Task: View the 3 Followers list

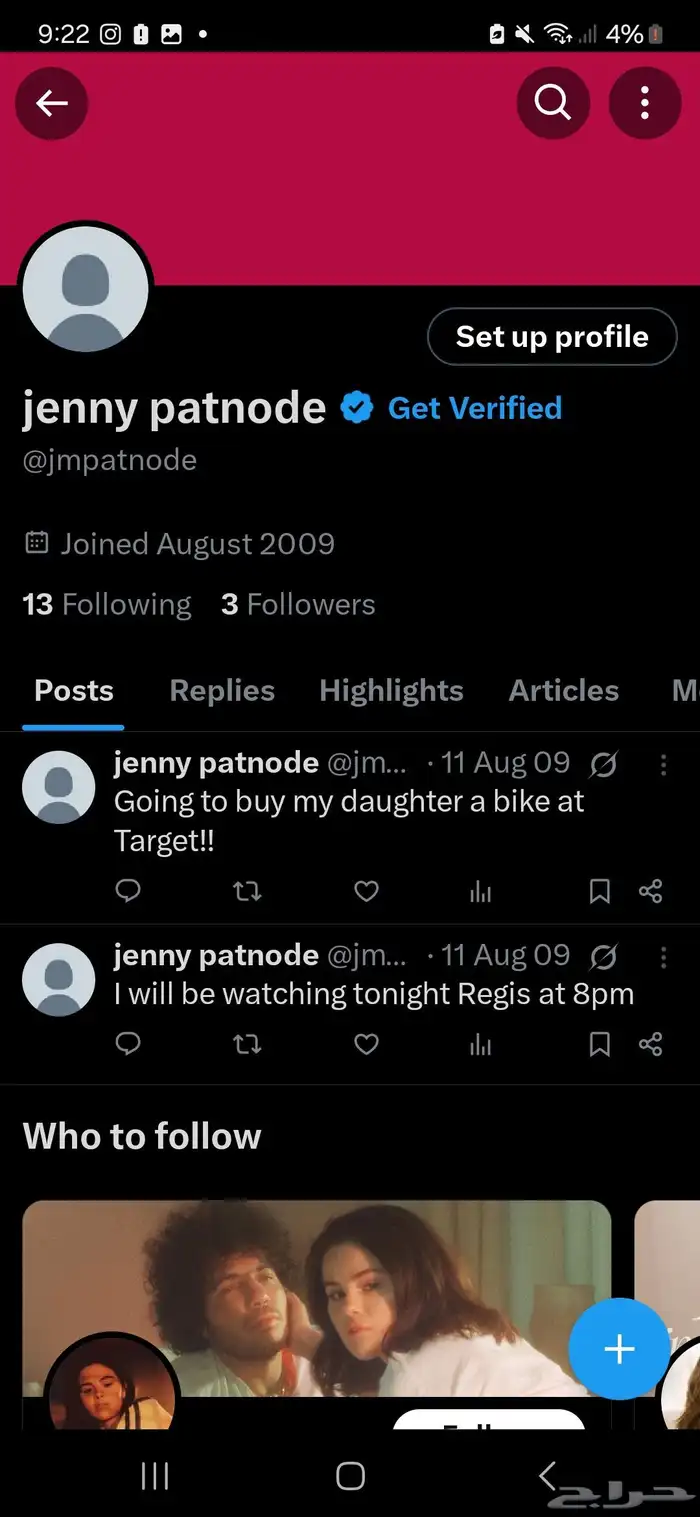Action: tap(298, 604)
